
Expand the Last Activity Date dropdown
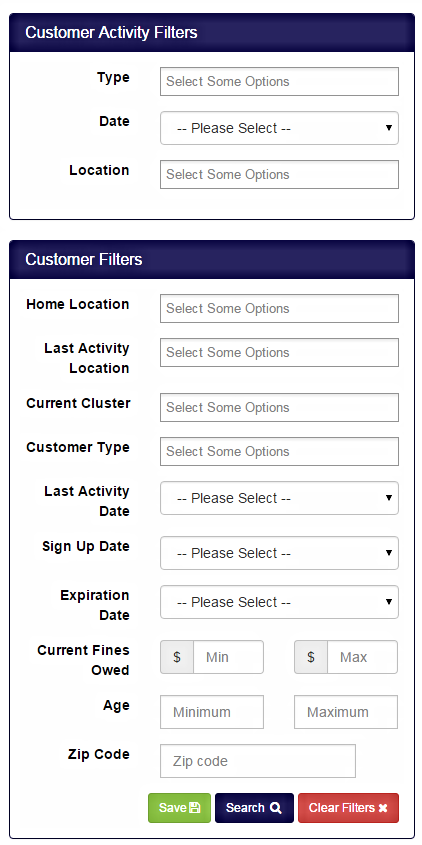[x=279, y=498]
